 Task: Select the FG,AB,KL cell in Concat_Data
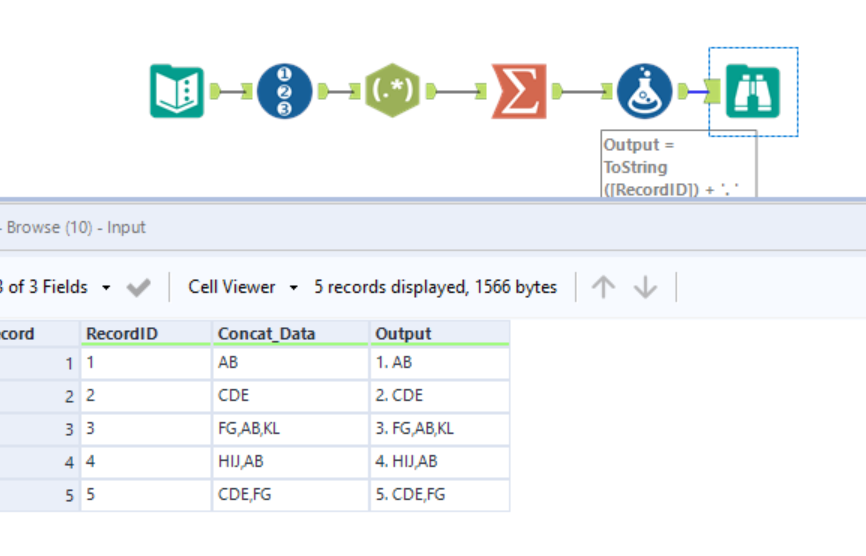tap(290, 428)
